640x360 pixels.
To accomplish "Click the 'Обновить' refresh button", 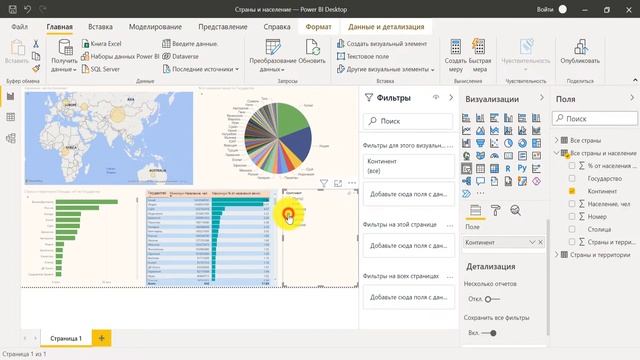I will 312,51.
